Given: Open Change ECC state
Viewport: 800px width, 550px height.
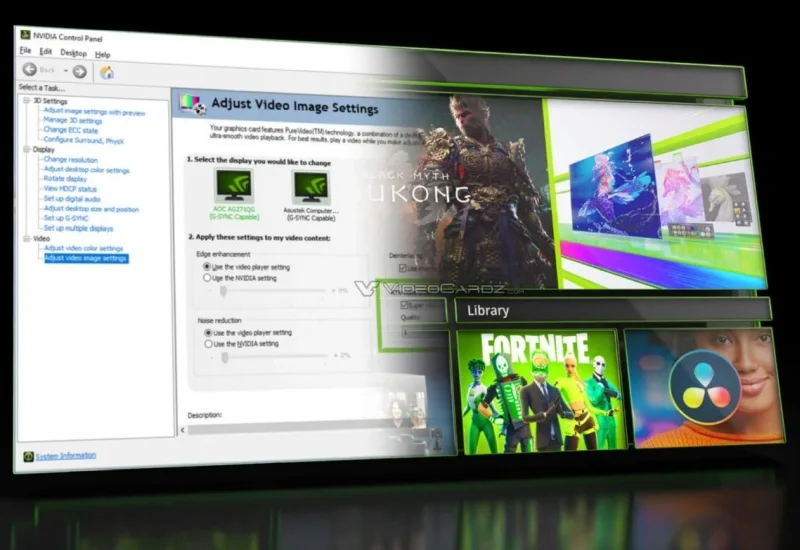Looking at the screenshot, I should point(70,130).
